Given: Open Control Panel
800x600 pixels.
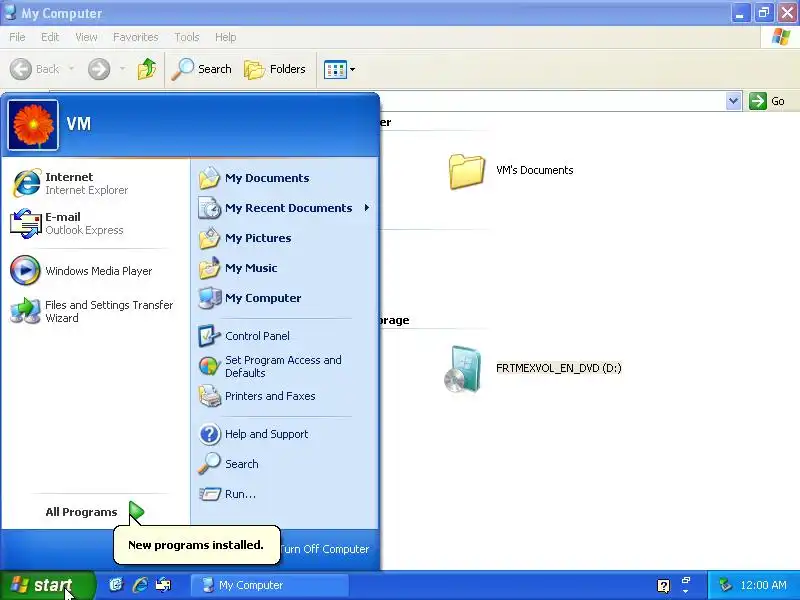Looking at the screenshot, I should pos(284,336).
